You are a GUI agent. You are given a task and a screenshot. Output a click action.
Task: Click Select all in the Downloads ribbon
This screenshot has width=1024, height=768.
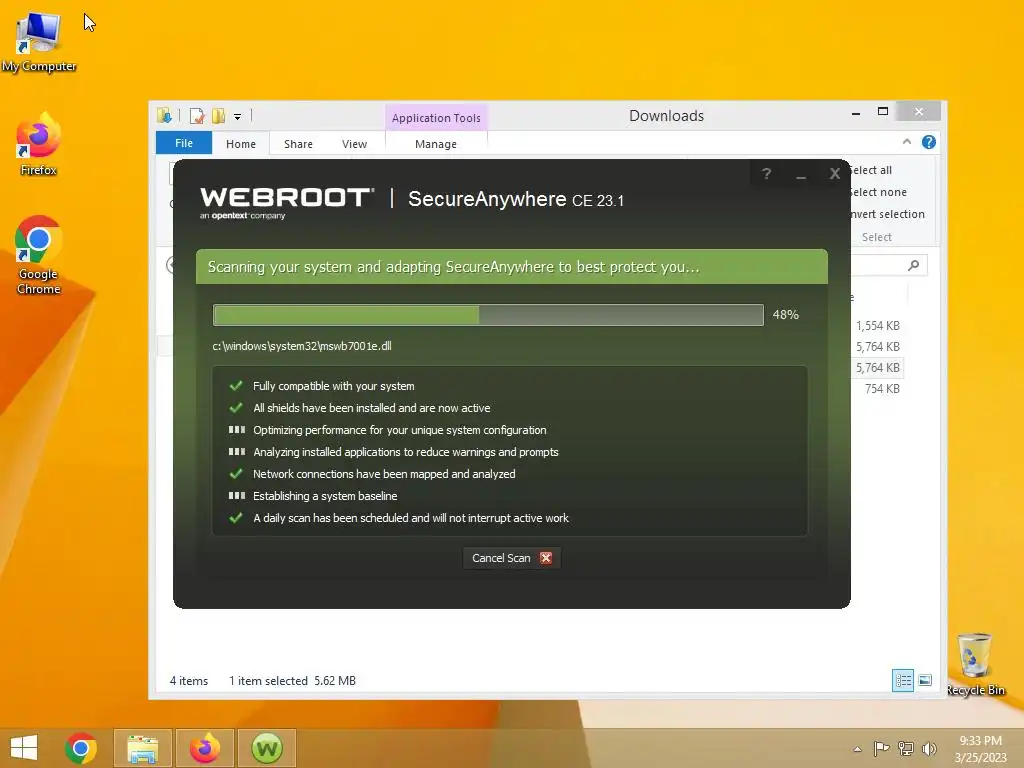click(871, 170)
